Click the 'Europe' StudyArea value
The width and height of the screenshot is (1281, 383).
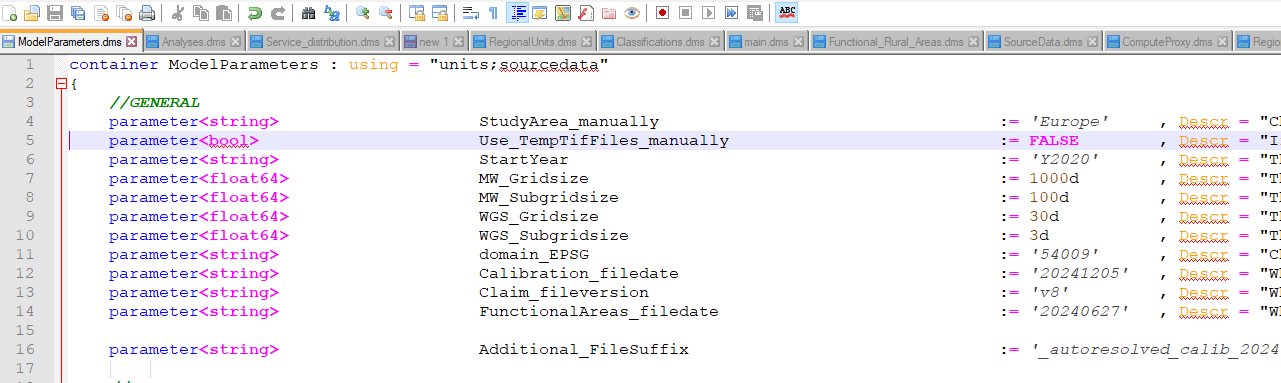click(1069, 122)
